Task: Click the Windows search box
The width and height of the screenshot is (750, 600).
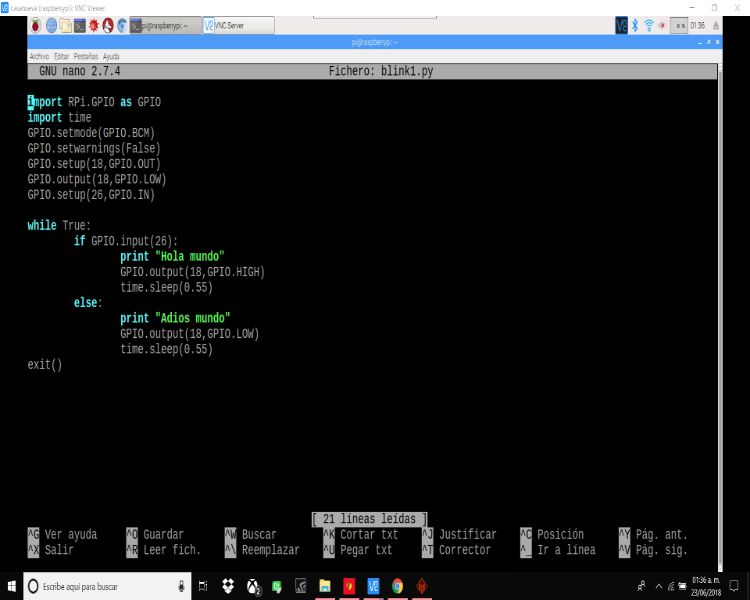Action: pos(100,587)
